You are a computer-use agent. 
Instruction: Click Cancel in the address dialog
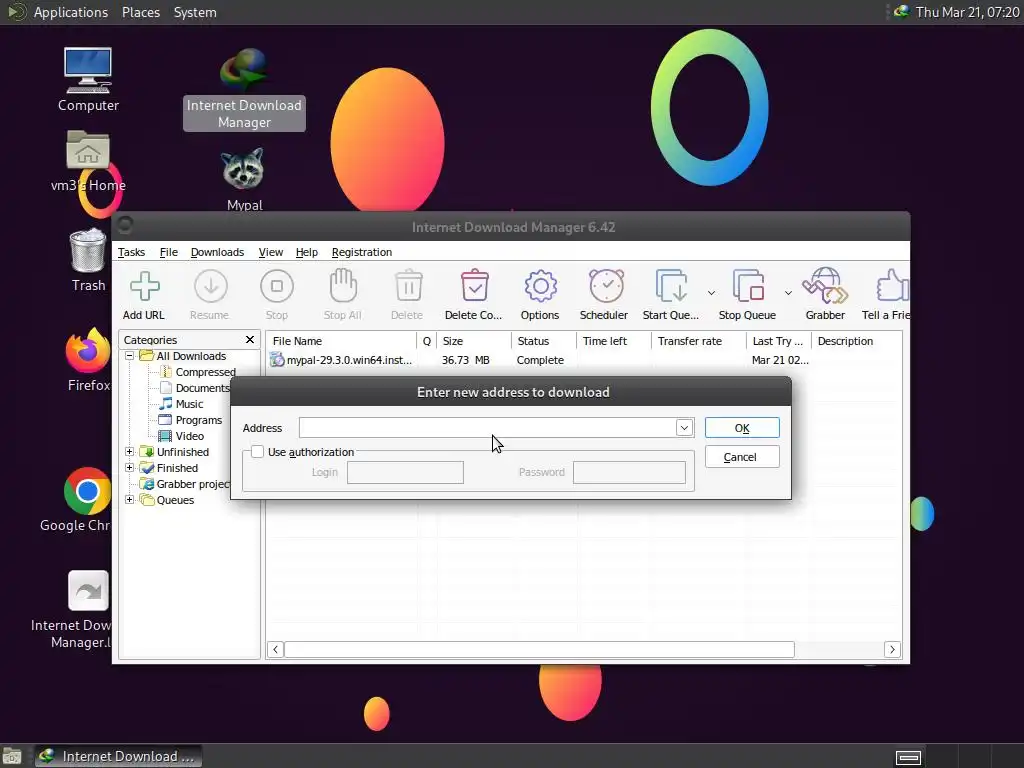(742, 456)
